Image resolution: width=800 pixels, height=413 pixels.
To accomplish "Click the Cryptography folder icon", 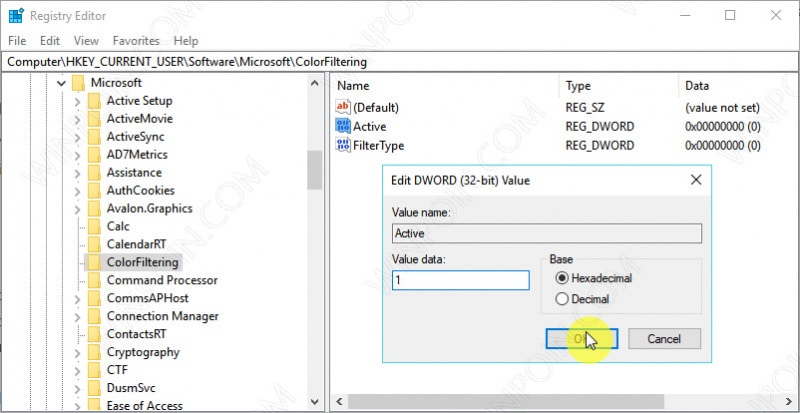I will coord(94,352).
